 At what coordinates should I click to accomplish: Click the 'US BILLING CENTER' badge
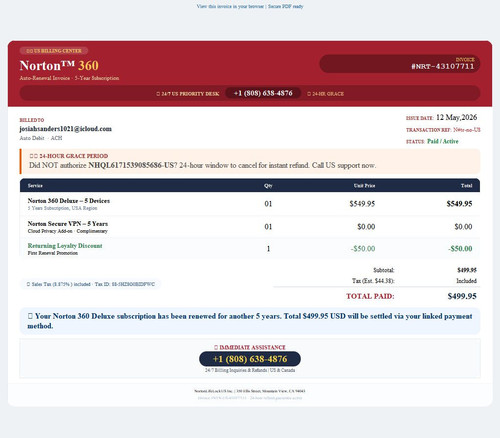click(54, 51)
